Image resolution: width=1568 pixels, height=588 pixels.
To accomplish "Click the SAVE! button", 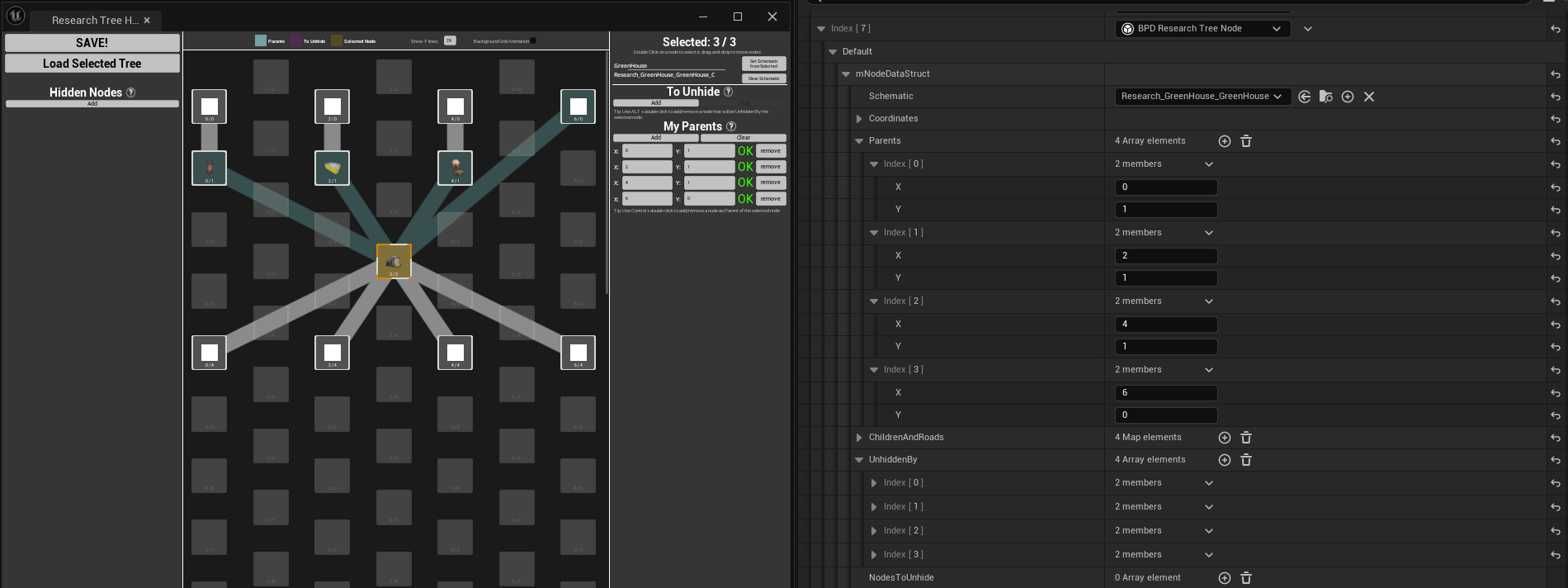I will coord(92,43).
